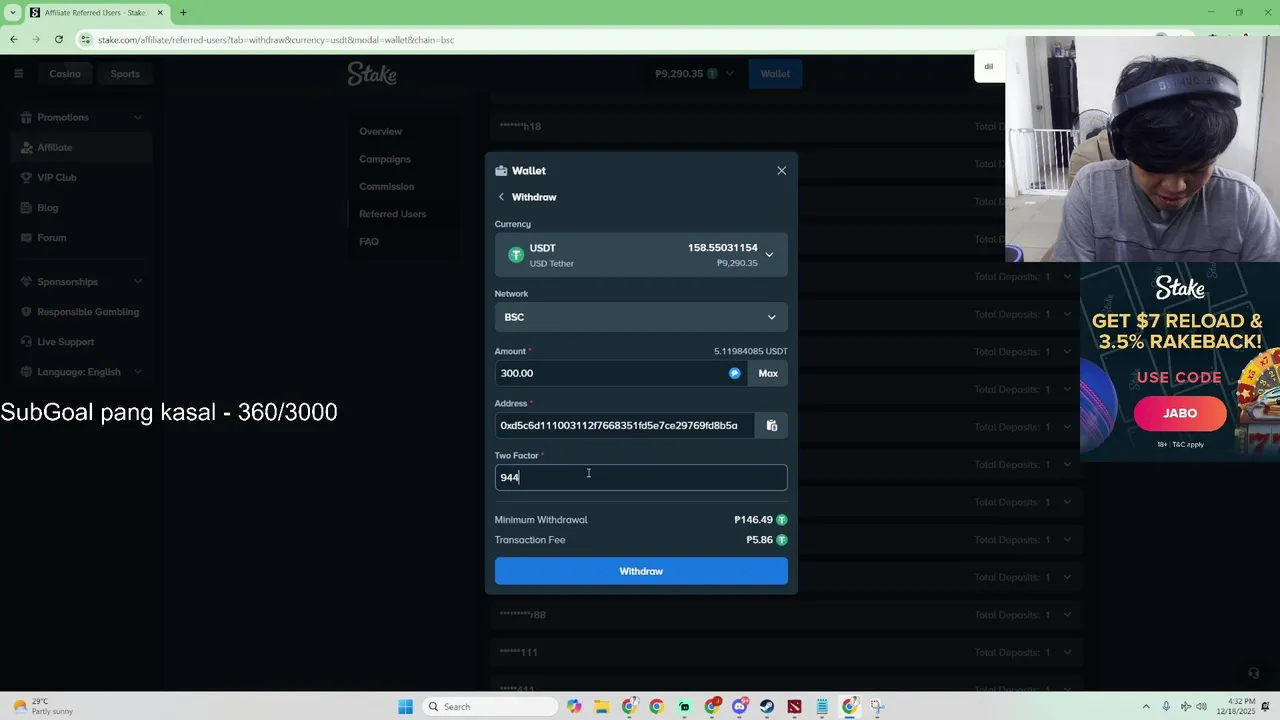Open a new browser tab
The height and width of the screenshot is (720, 1280).
click(x=183, y=12)
